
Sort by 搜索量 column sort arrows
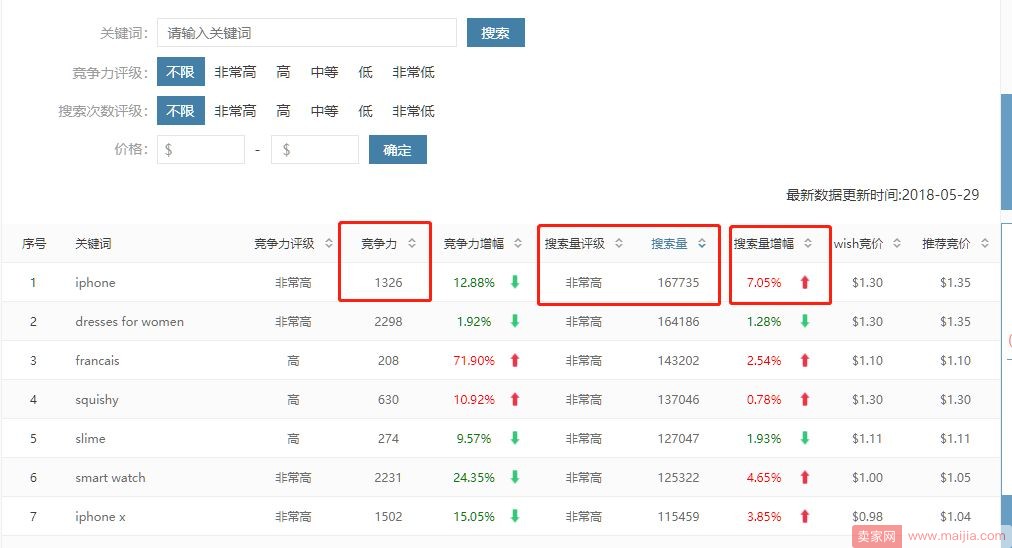pyautogui.click(x=702, y=243)
